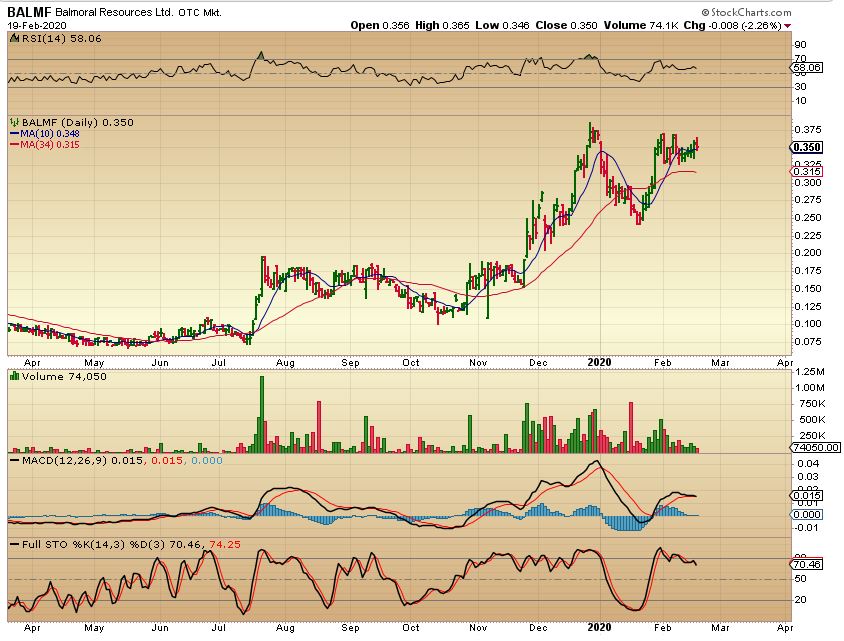
Task: Click the BALMF (Daily) 0.350 legend text
Action: (78, 123)
